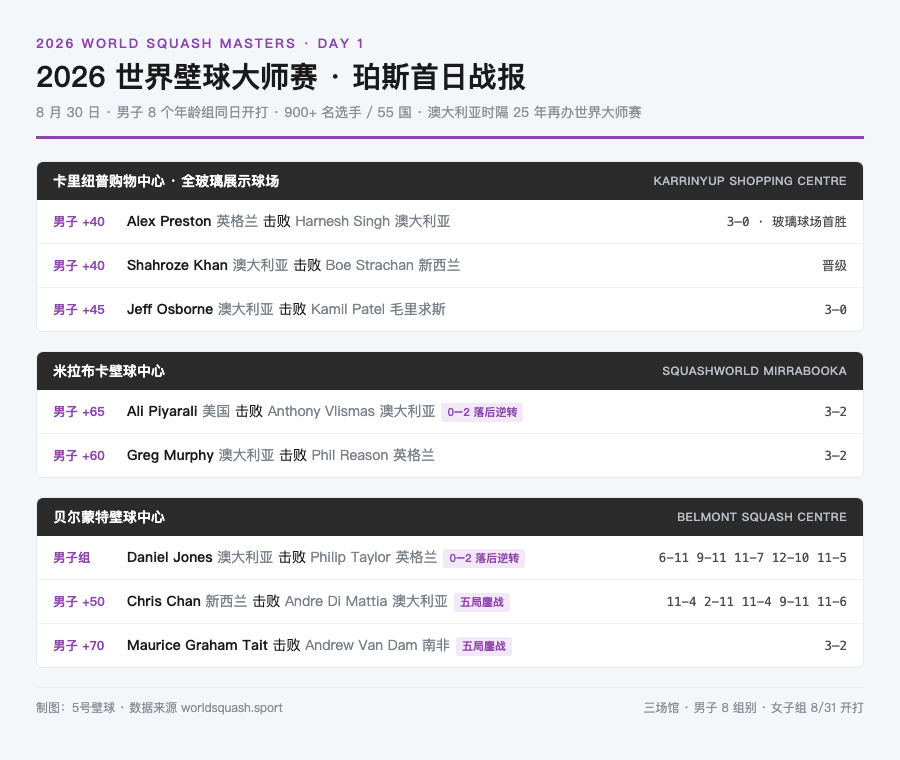
Task: Click the winner name Alex Preston
Action: (x=169, y=221)
